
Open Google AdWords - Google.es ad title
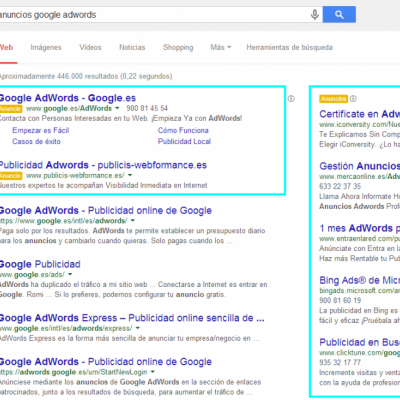(68, 98)
